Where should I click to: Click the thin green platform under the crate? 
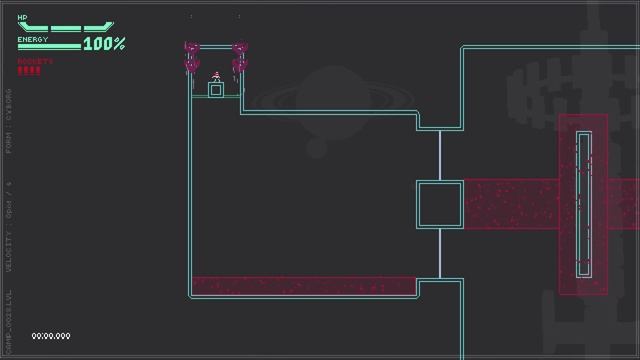pos(216,97)
